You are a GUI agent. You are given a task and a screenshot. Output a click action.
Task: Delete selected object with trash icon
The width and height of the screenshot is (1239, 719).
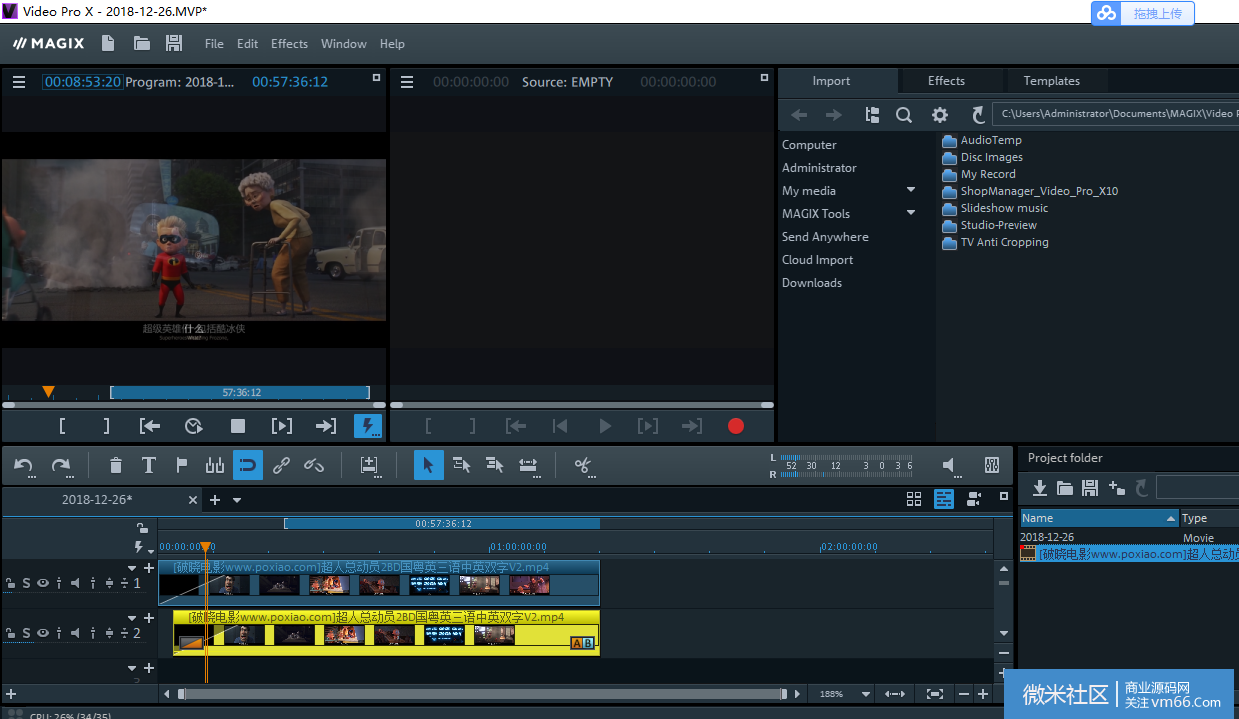coord(116,465)
